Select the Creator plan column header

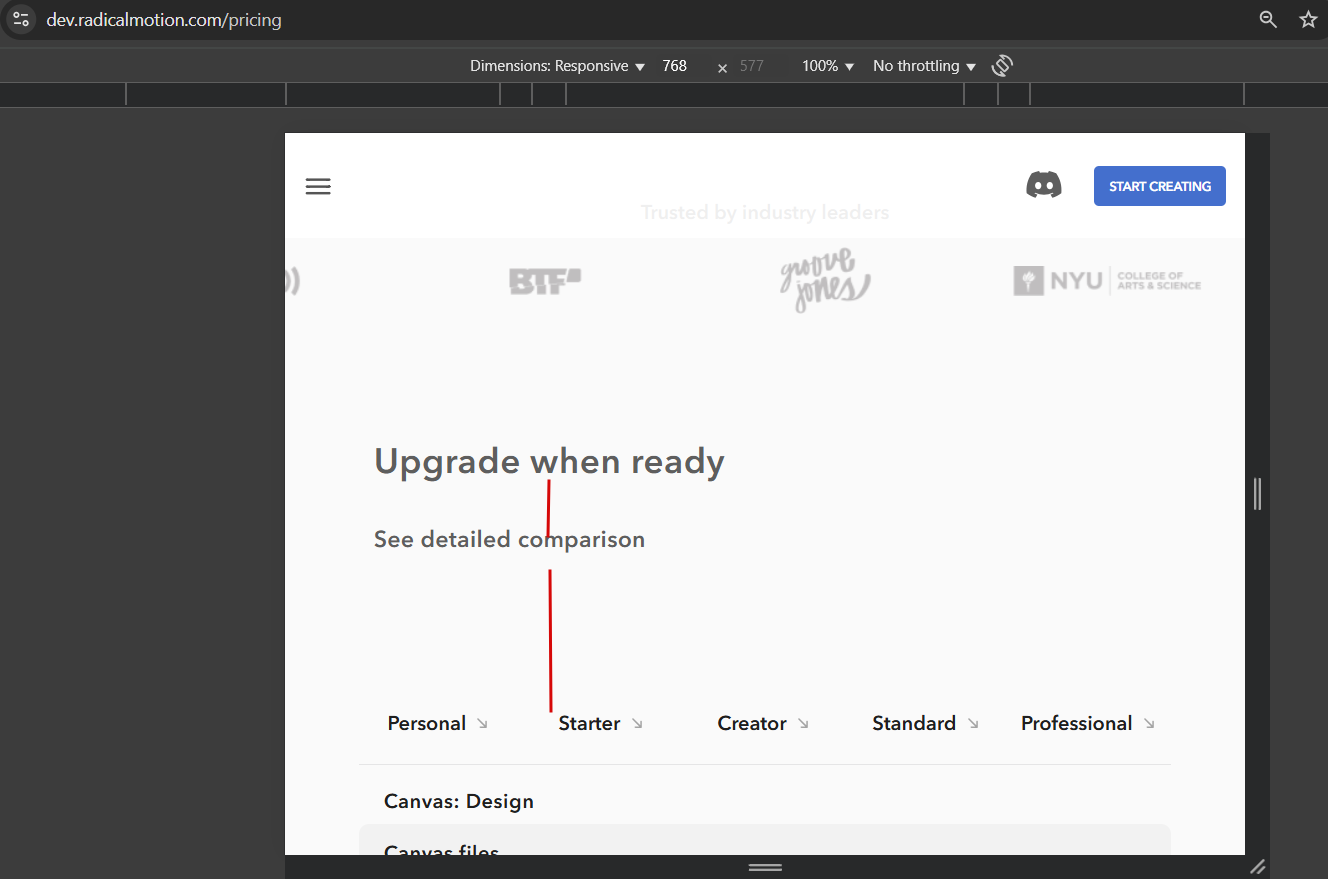coord(752,723)
